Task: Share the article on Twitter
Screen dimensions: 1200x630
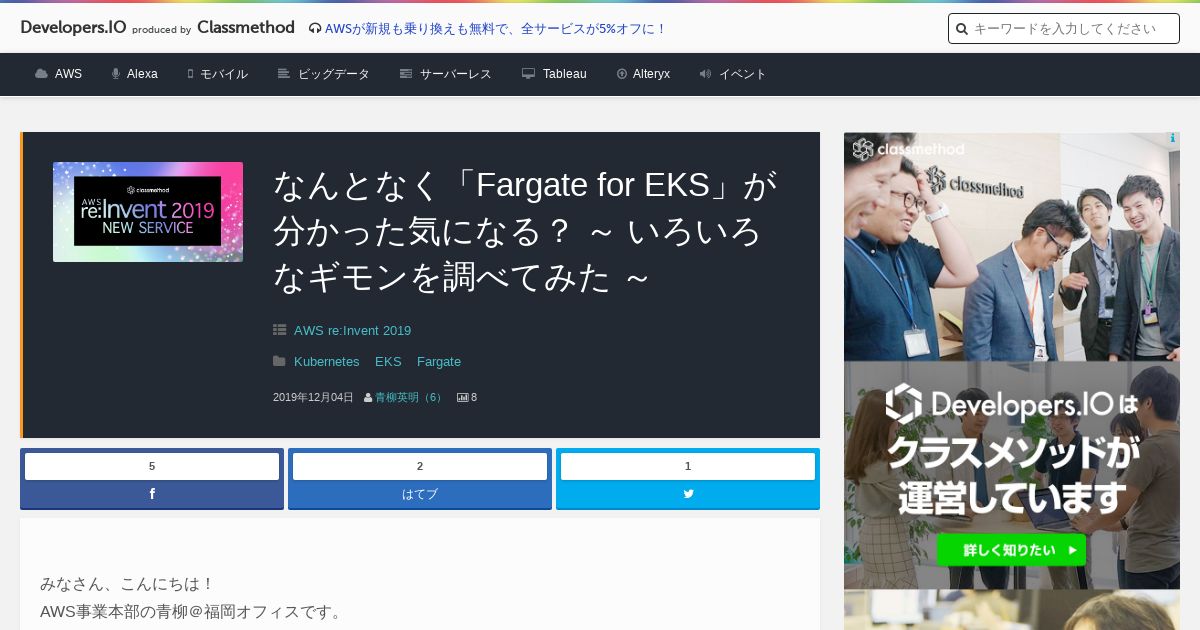Action: (688, 494)
